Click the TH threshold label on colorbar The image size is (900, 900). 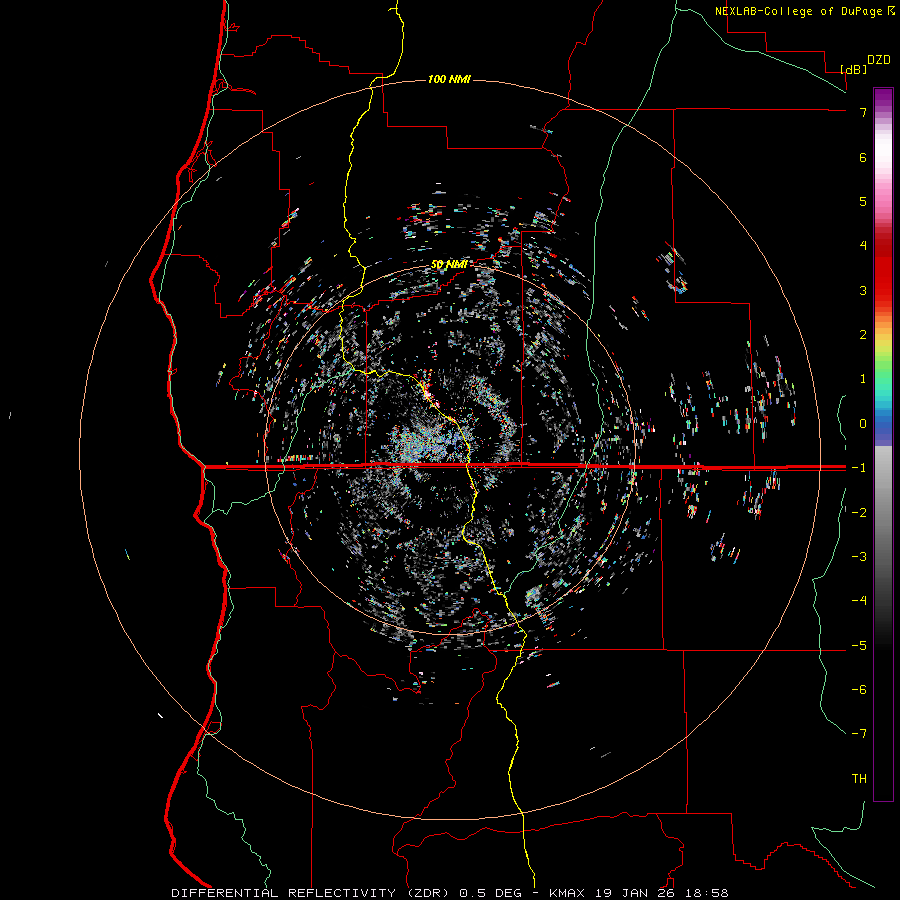point(859,779)
